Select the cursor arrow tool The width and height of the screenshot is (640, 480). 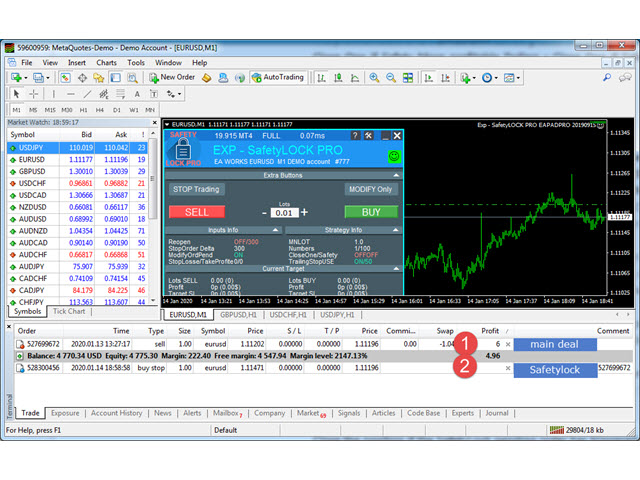(x=16, y=94)
